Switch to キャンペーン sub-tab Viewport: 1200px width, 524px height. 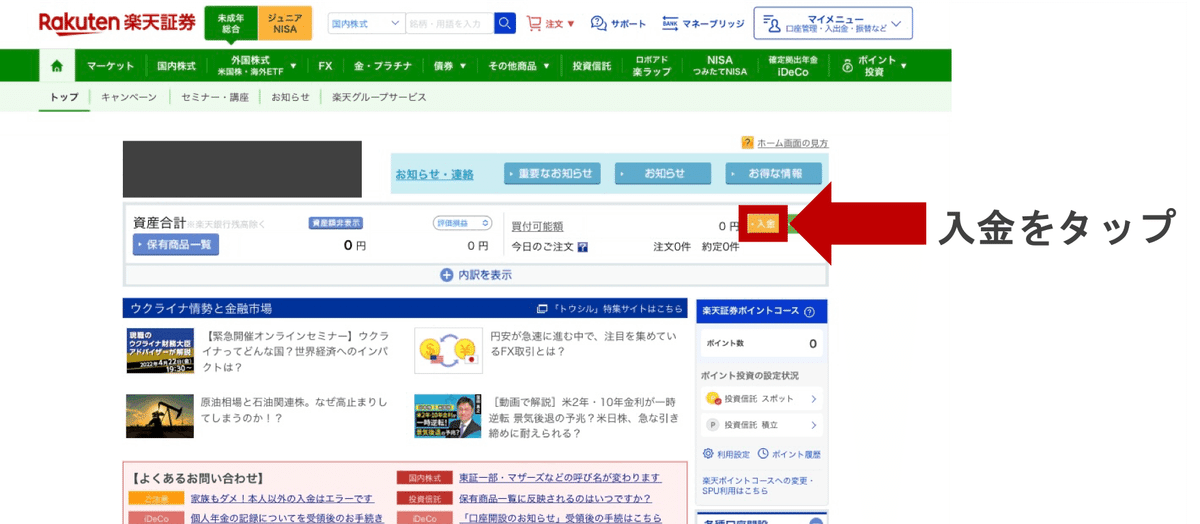(x=129, y=97)
